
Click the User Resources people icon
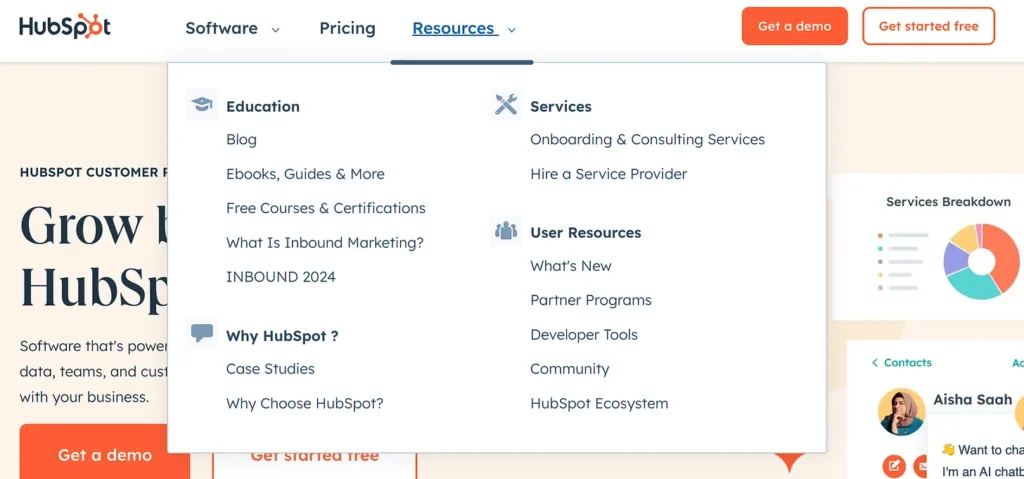tap(506, 231)
